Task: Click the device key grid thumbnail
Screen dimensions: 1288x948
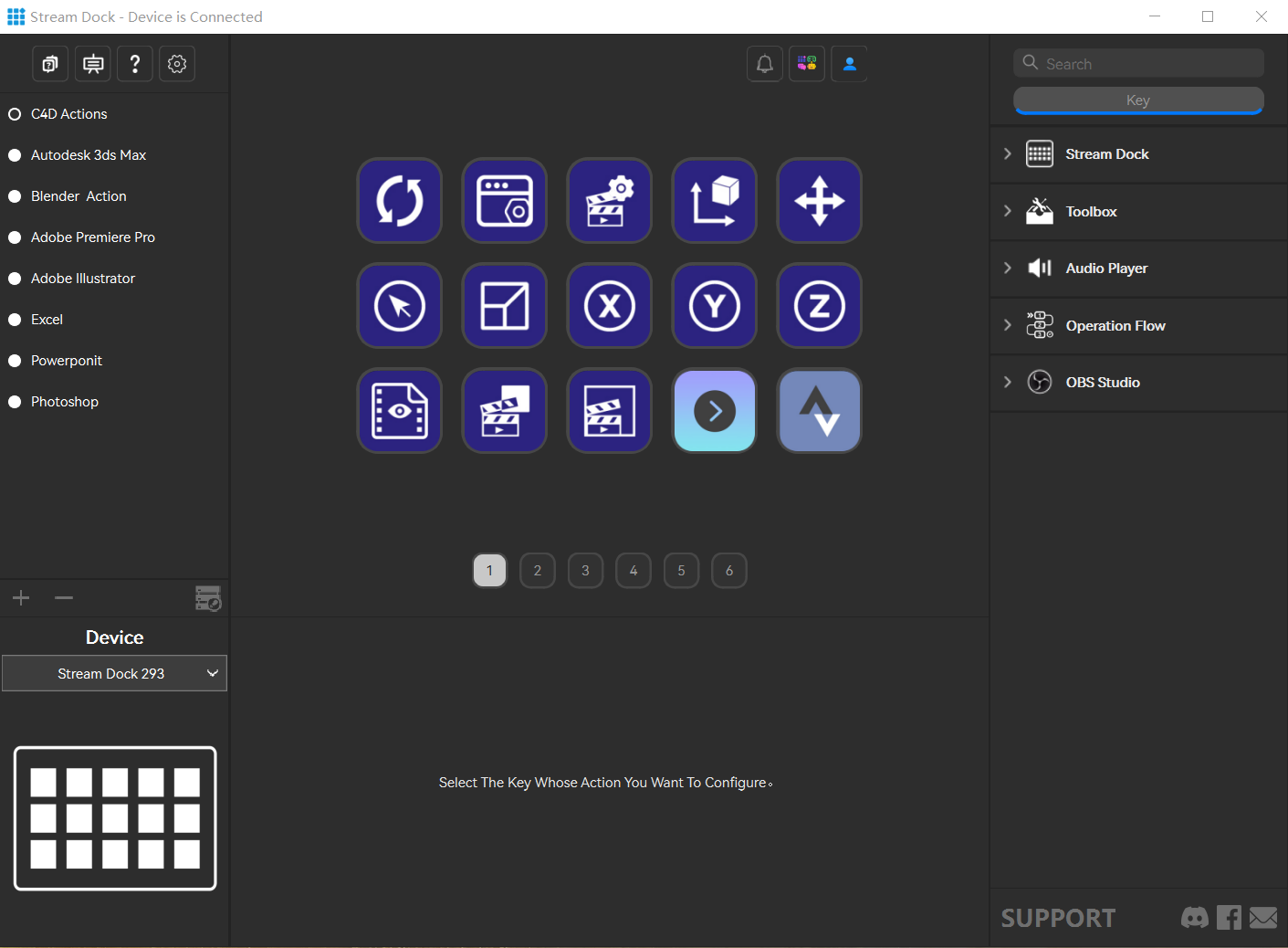Action: 115,818
